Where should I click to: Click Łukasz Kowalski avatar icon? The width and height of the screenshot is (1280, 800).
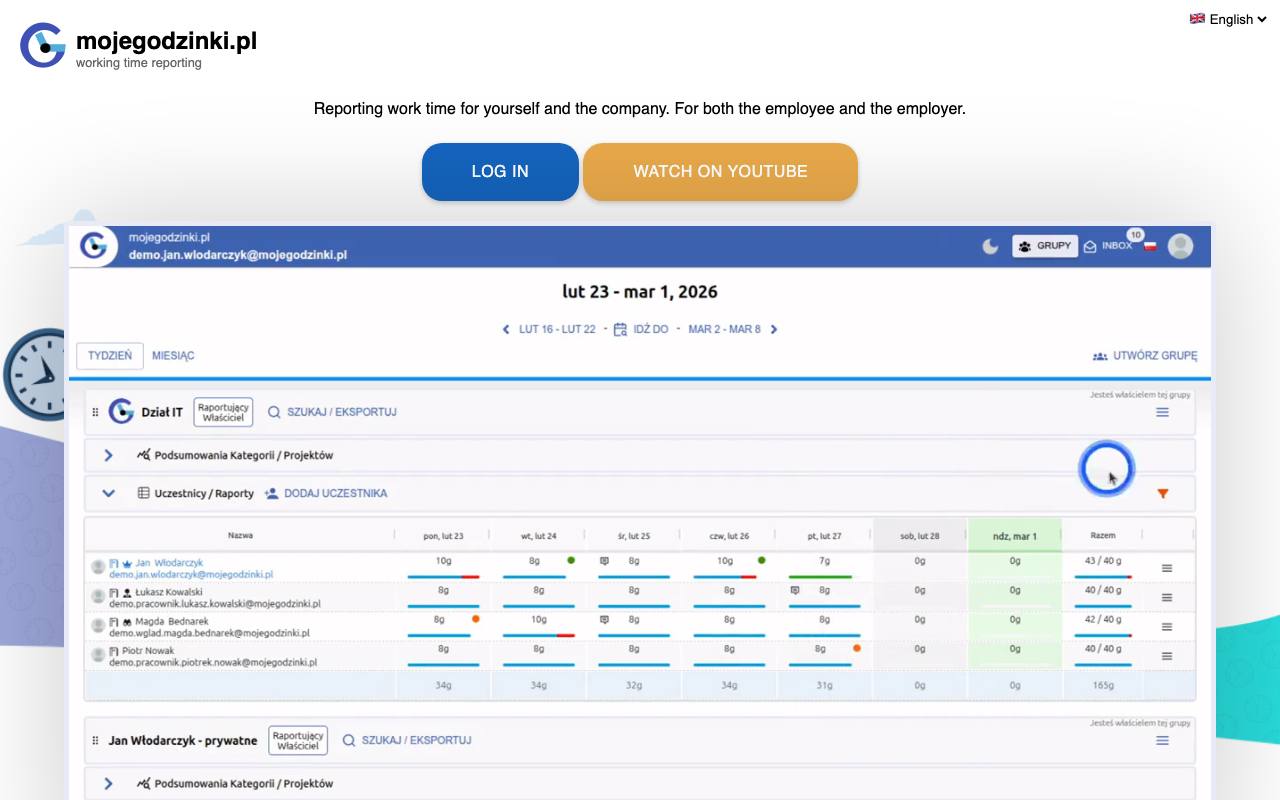(x=98, y=596)
